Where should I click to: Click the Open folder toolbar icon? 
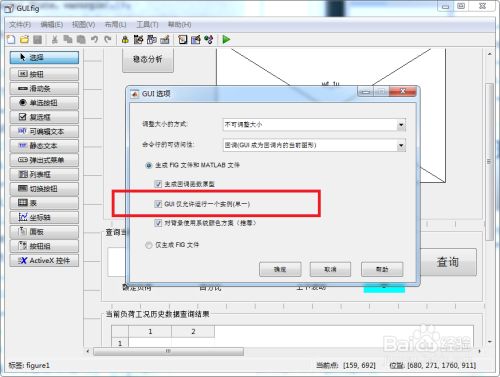pos(24,40)
